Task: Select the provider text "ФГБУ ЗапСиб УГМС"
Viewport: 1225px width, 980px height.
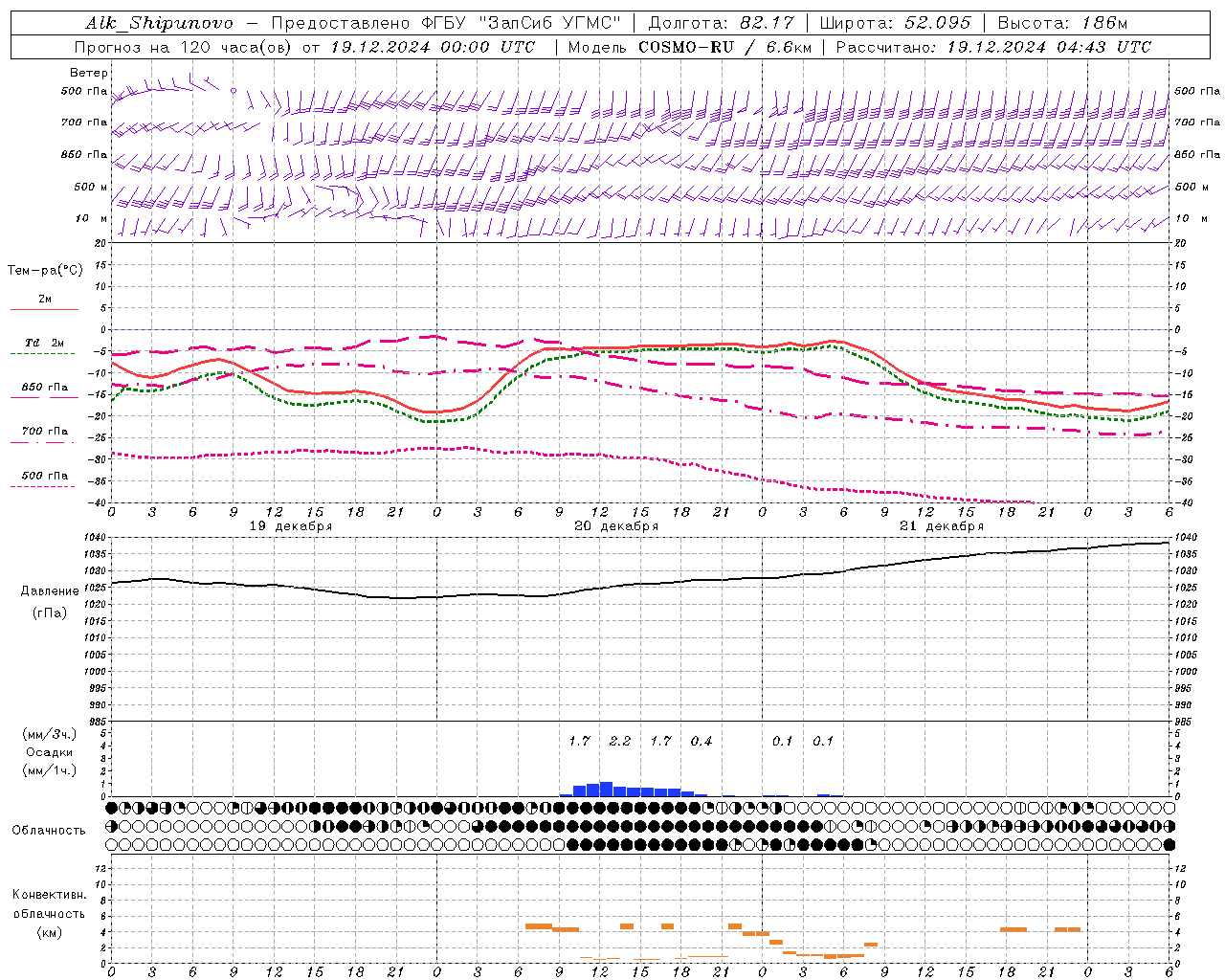Action: pos(522,23)
